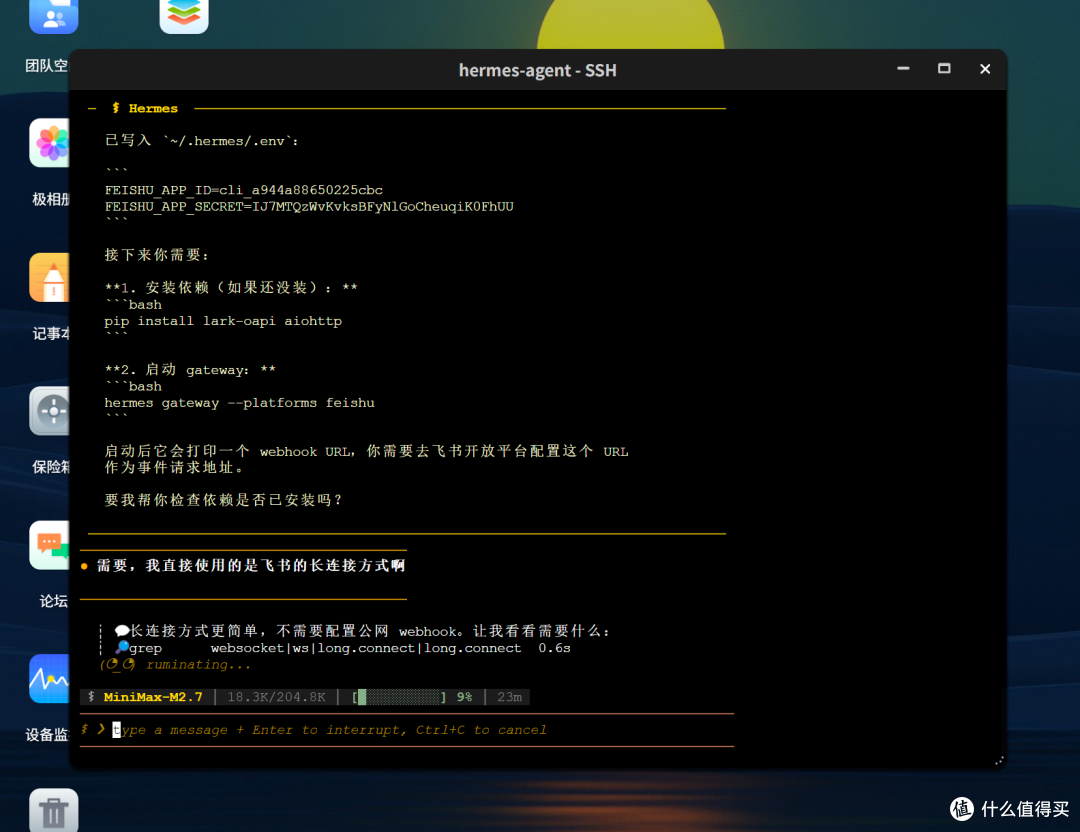The width and height of the screenshot is (1080, 832).
Task: Click the Hermes label in header
Action: click(x=153, y=108)
